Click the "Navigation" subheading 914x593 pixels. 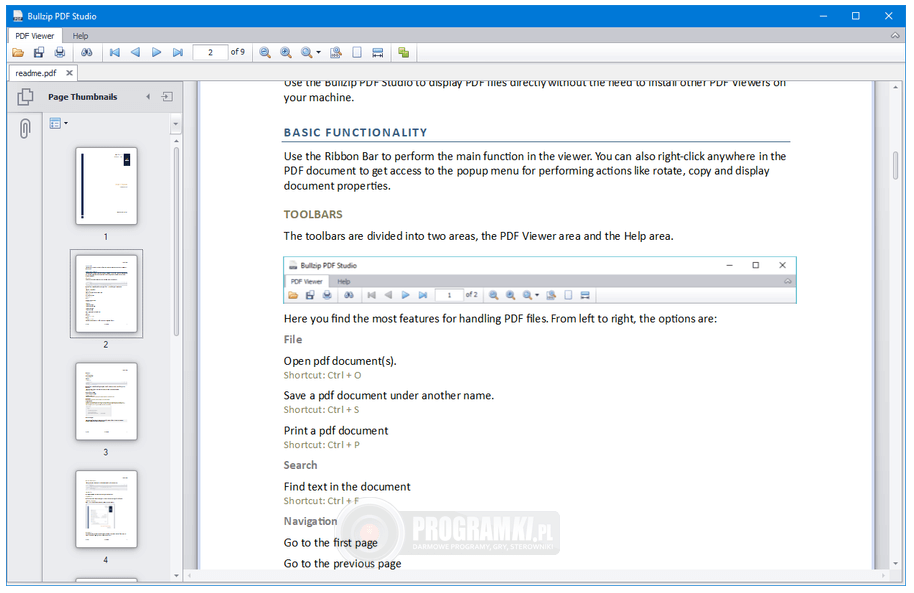point(310,521)
